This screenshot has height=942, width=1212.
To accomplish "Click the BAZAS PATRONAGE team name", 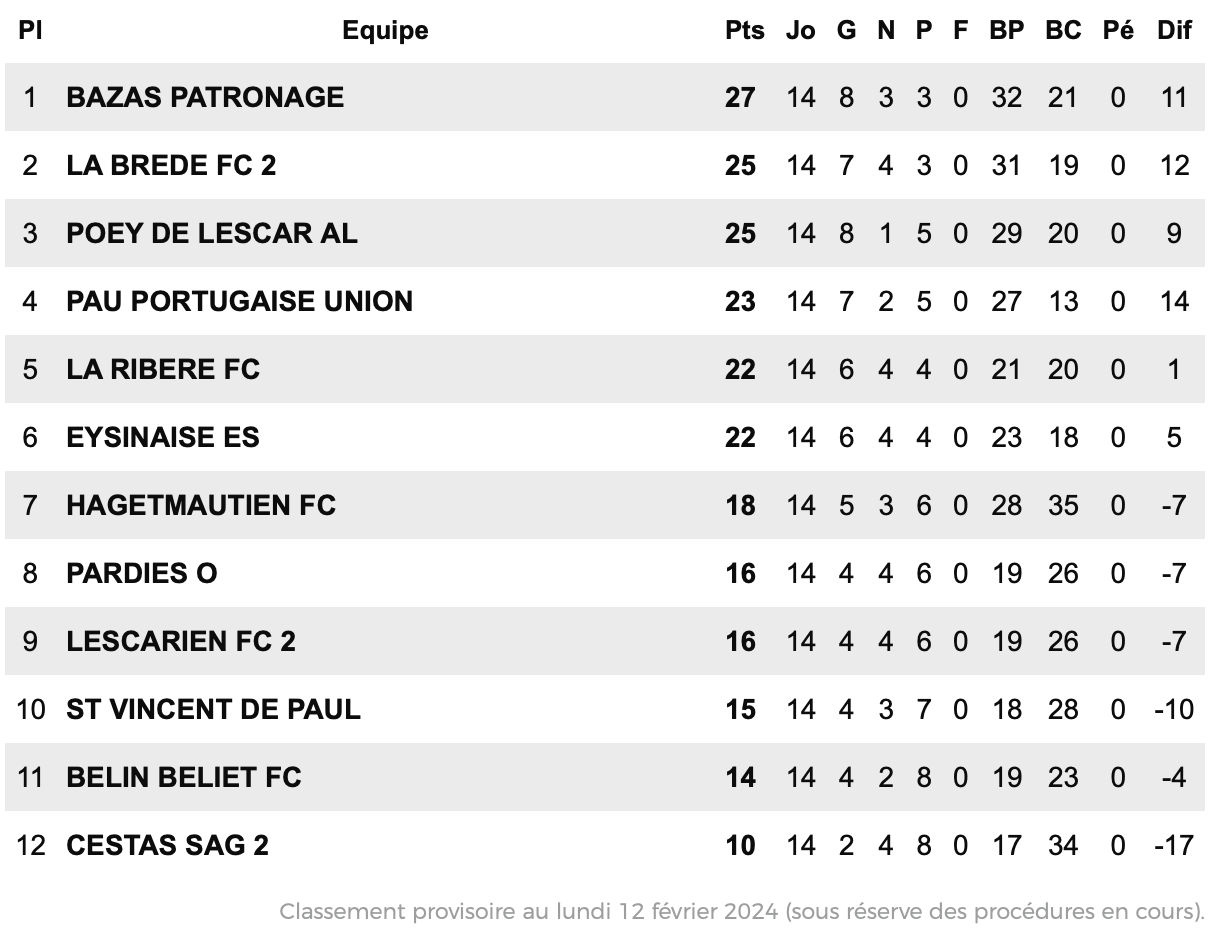I will [x=205, y=97].
